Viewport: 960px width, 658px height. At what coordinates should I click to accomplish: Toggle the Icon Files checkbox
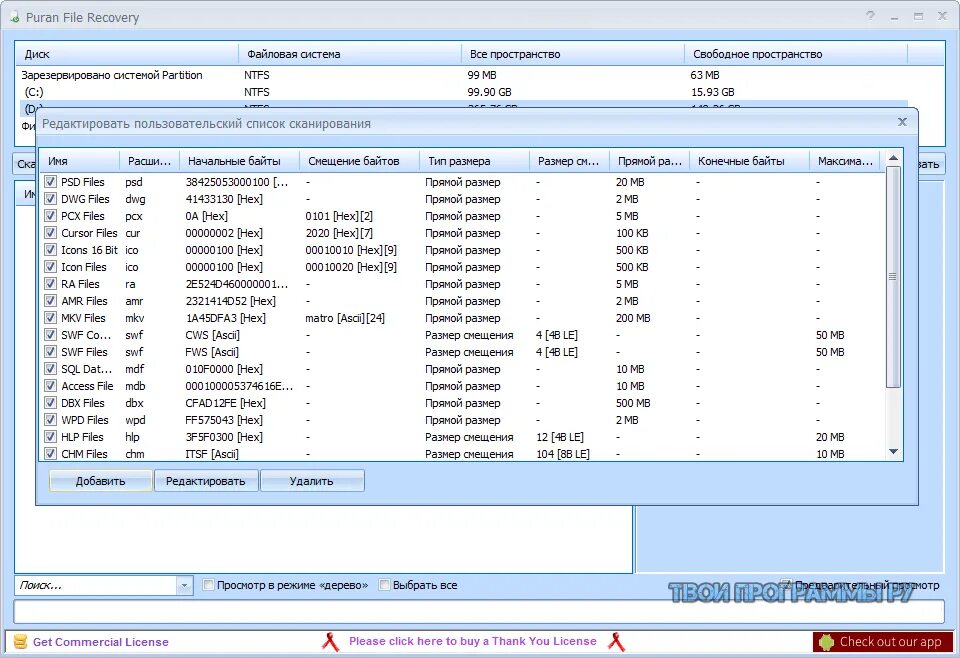click(x=50, y=267)
